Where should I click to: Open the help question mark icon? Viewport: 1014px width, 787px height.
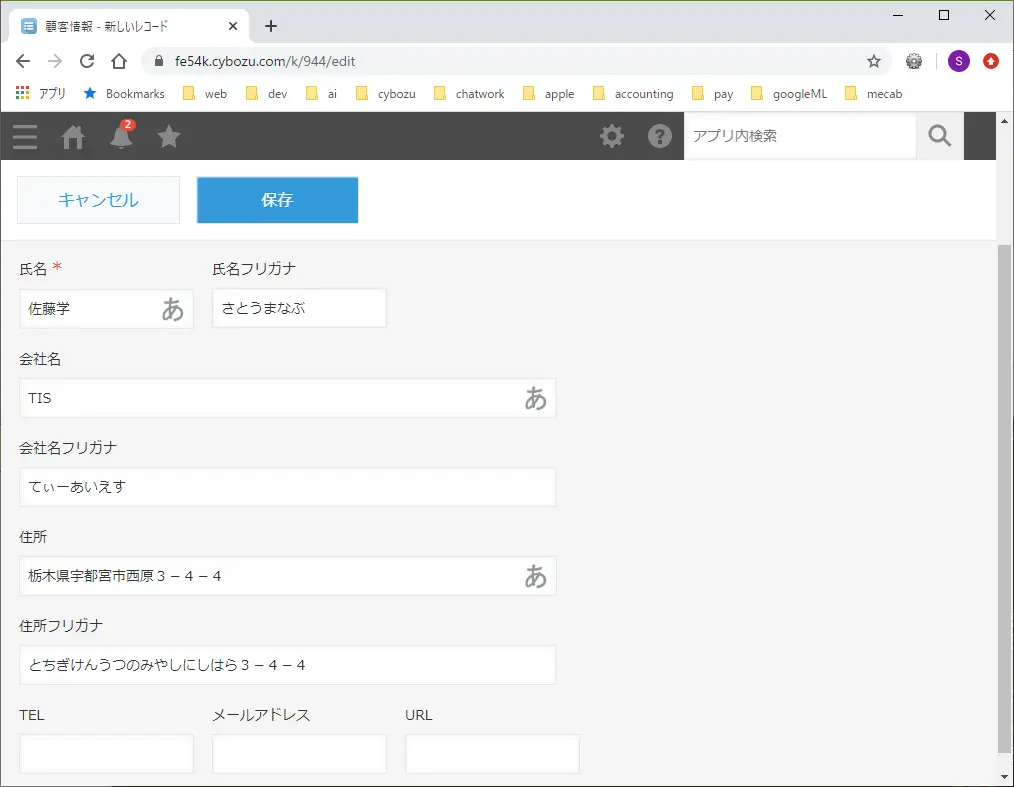coord(660,136)
